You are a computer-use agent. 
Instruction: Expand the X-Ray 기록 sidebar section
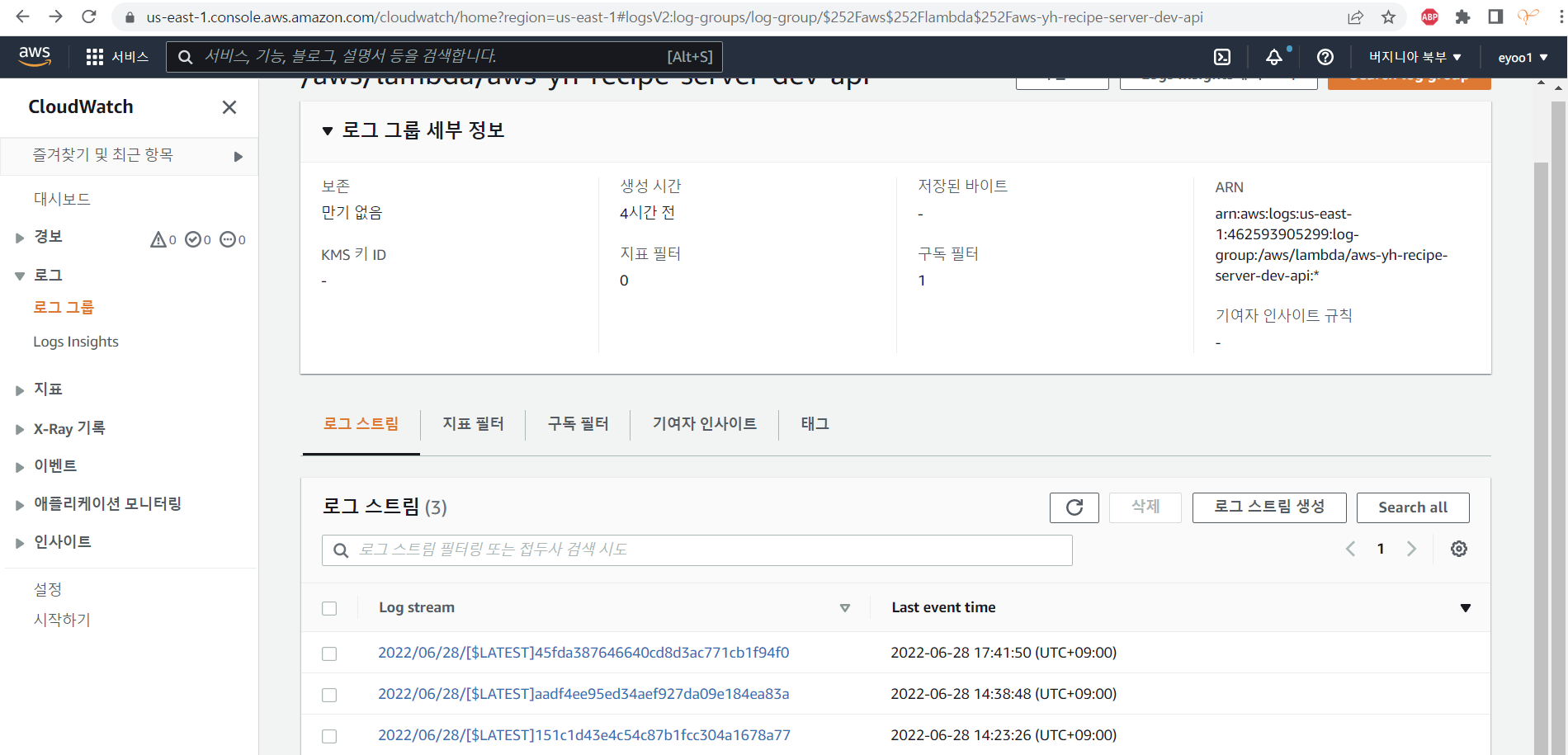point(20,429)
